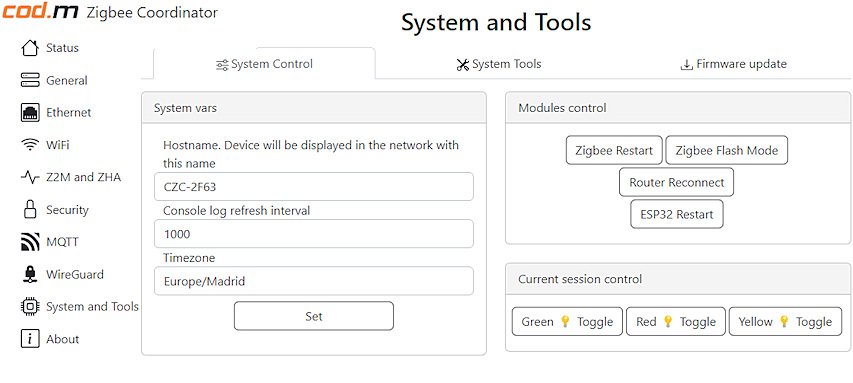The image size is (853, 383).
Task: Open the General settings page
Action: pyautogui.click(x=66, y=81)
